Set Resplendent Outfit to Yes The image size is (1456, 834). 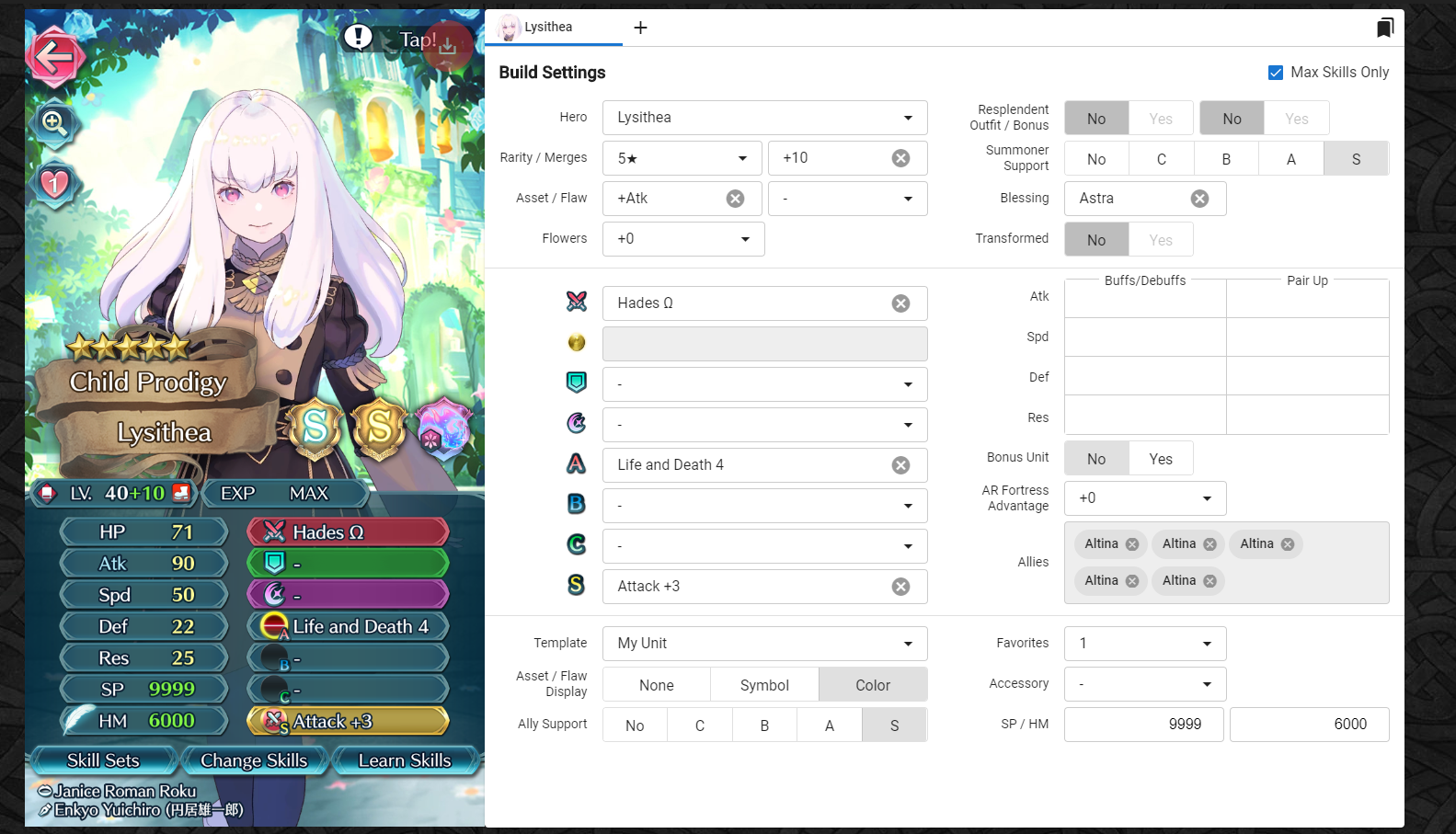[1161, 119]
